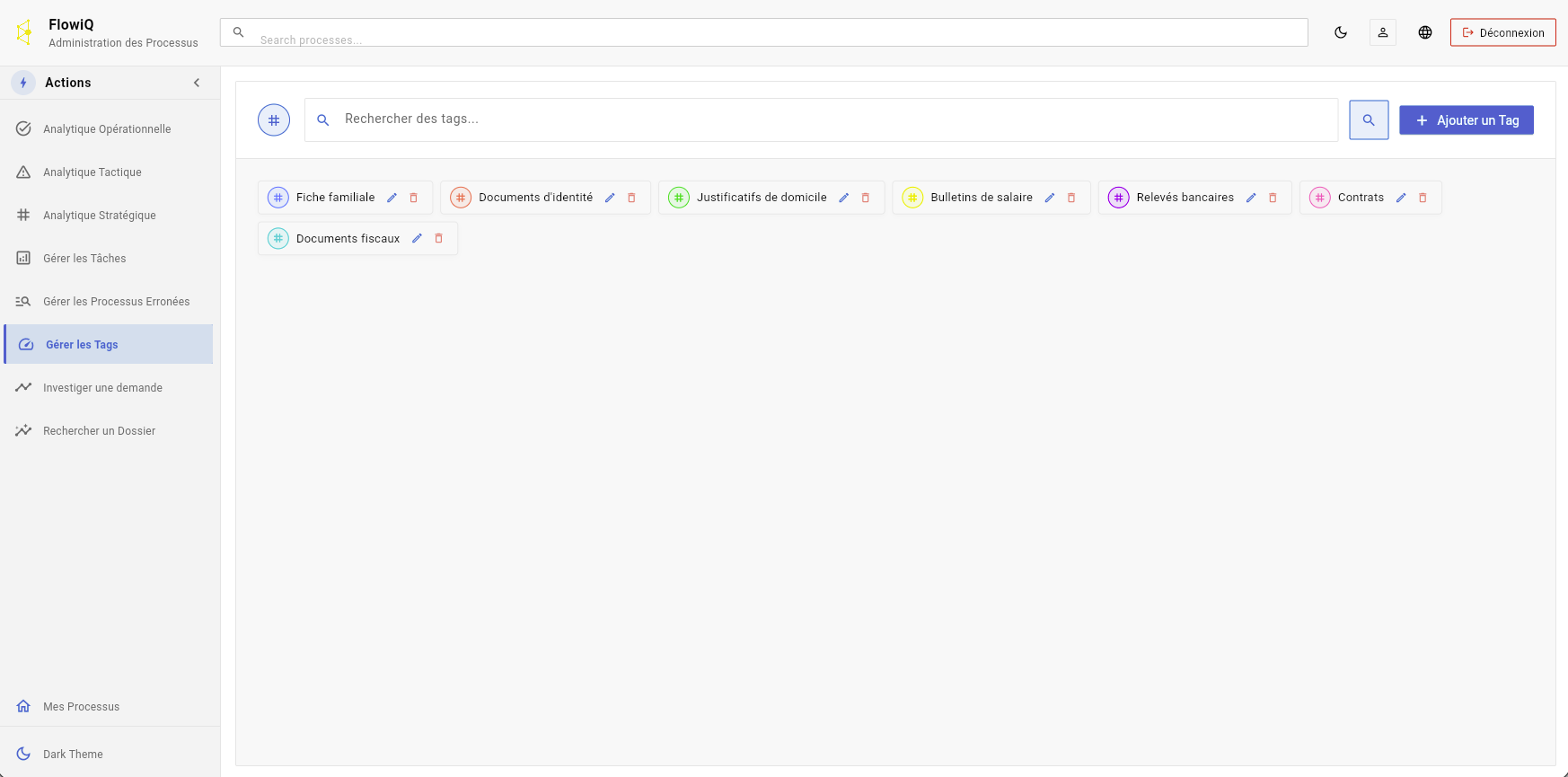Delete the Relevés bancaires tag
The height and width of the screenshot is (777, 1568).
click(x=1273, y=198)
